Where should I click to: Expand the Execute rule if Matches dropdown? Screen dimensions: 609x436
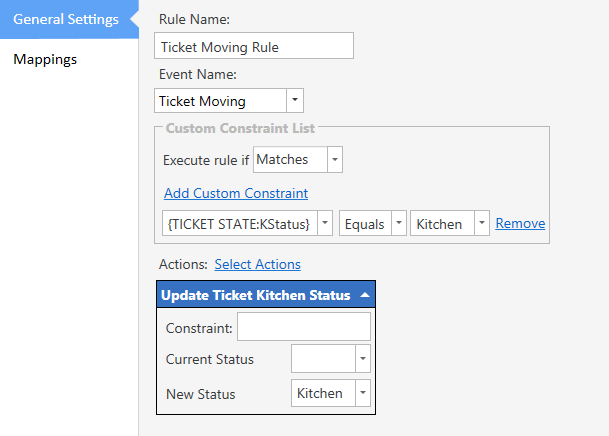coord(334,159)
